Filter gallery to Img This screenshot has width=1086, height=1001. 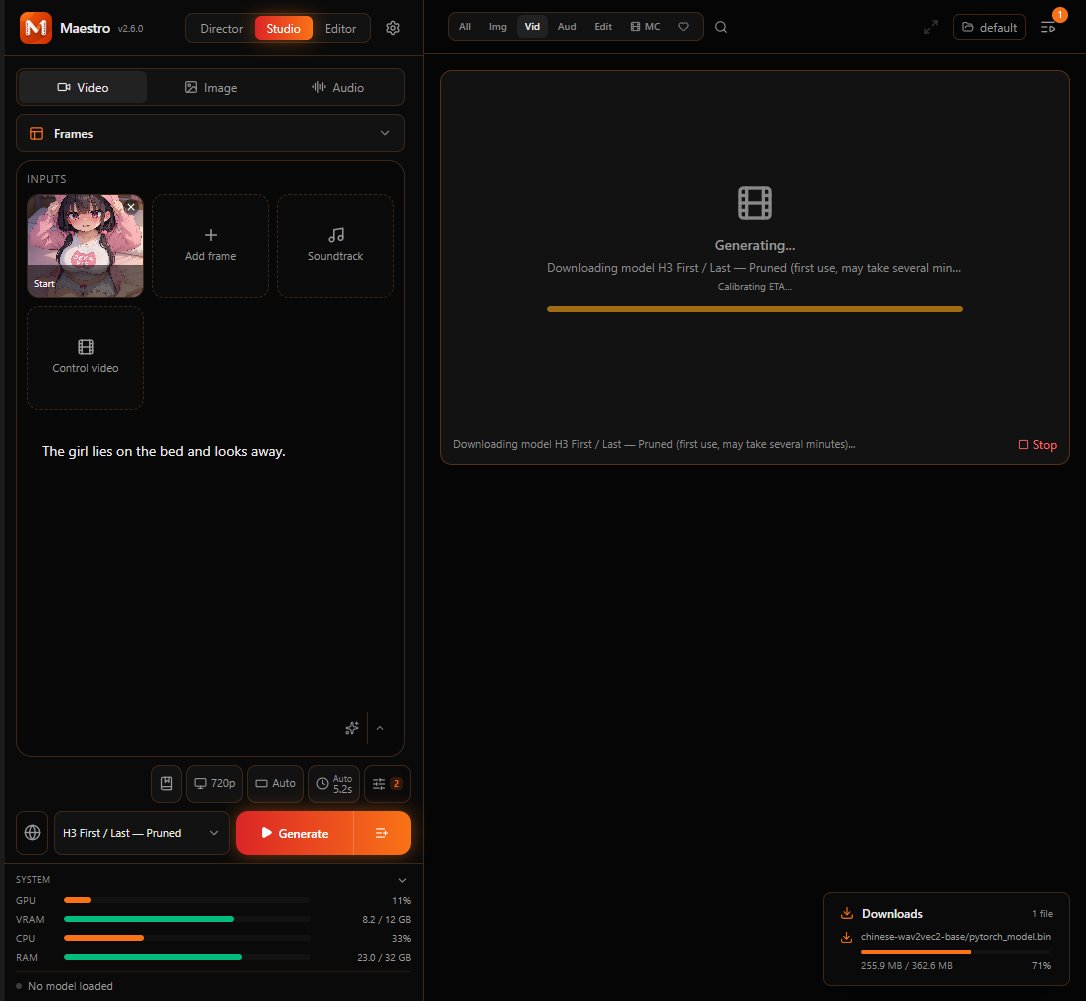(x=497, y=26)
